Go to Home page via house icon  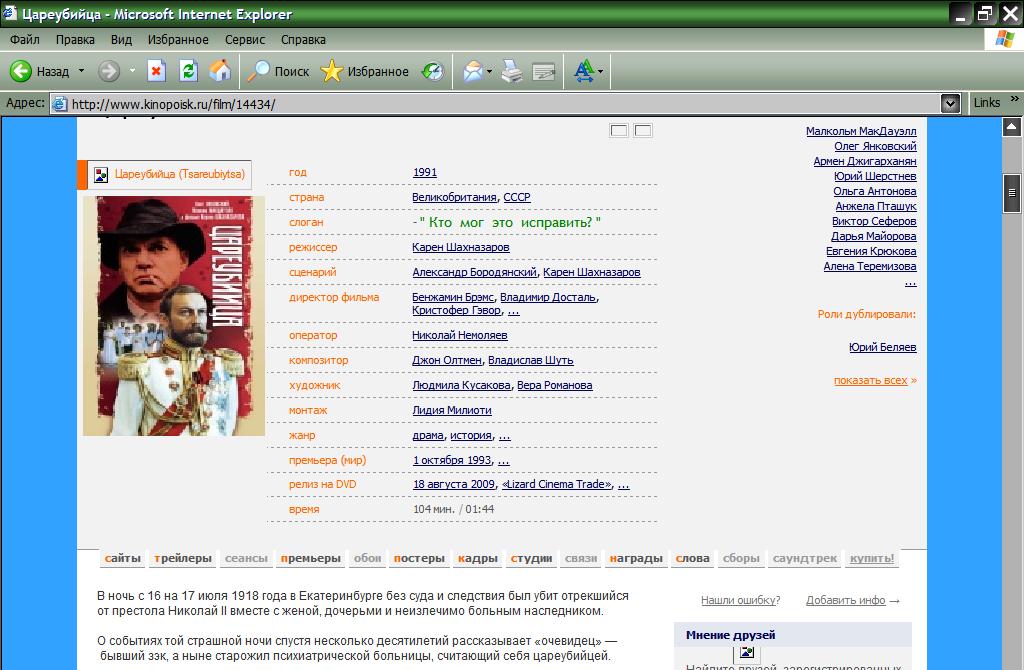coord(220,72)
